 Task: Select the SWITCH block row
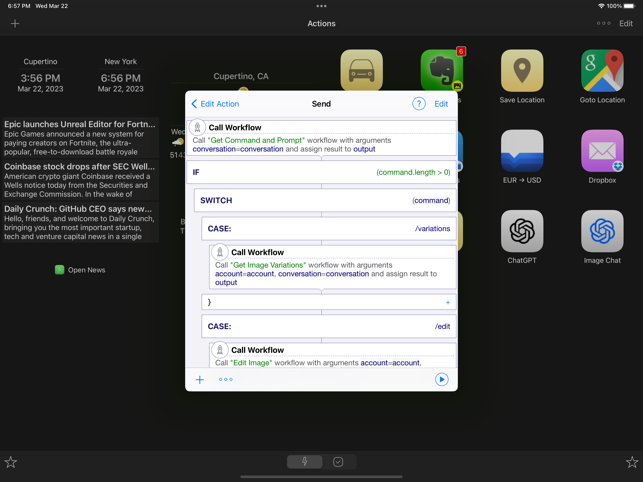(325, 200)
